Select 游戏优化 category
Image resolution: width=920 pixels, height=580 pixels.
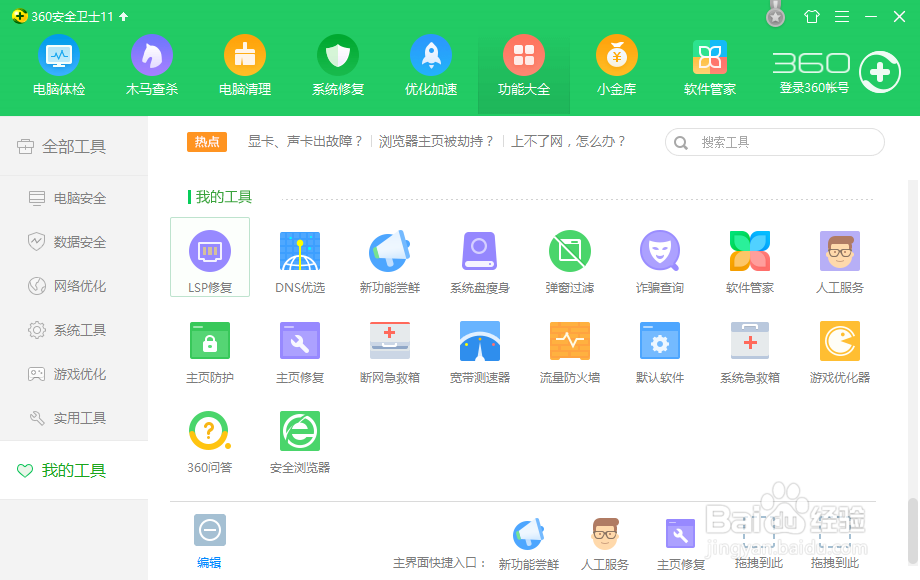pyautogui.click(x=74, y=374)
